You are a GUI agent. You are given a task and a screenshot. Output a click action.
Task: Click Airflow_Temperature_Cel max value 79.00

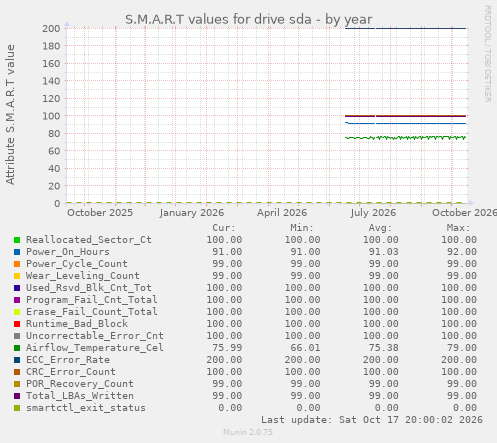pos(462,348)
